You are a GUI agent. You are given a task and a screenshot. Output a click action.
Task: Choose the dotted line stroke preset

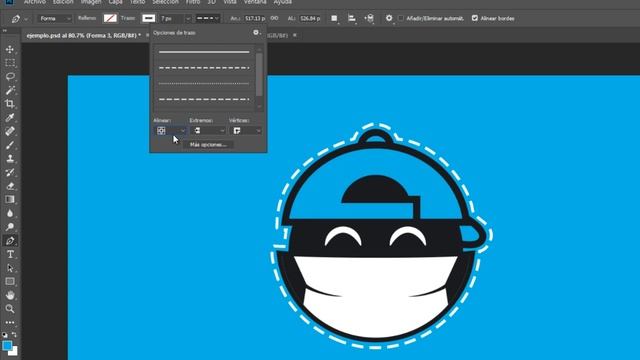pyautogui.click(x=204, y=84)
